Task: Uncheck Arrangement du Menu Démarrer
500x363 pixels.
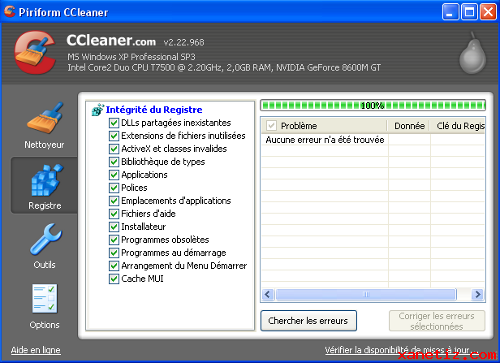Action: (x=114, y=266)
